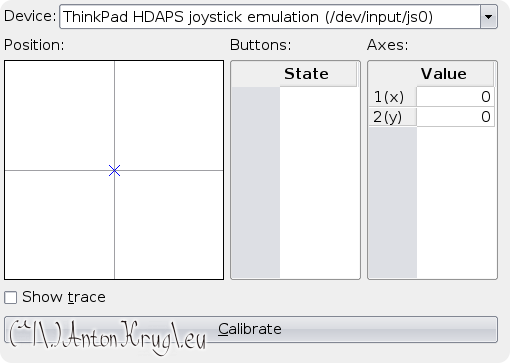Select the 1(x) axis row label
Screen dimensions: 510x363
(x=393, y=97)
